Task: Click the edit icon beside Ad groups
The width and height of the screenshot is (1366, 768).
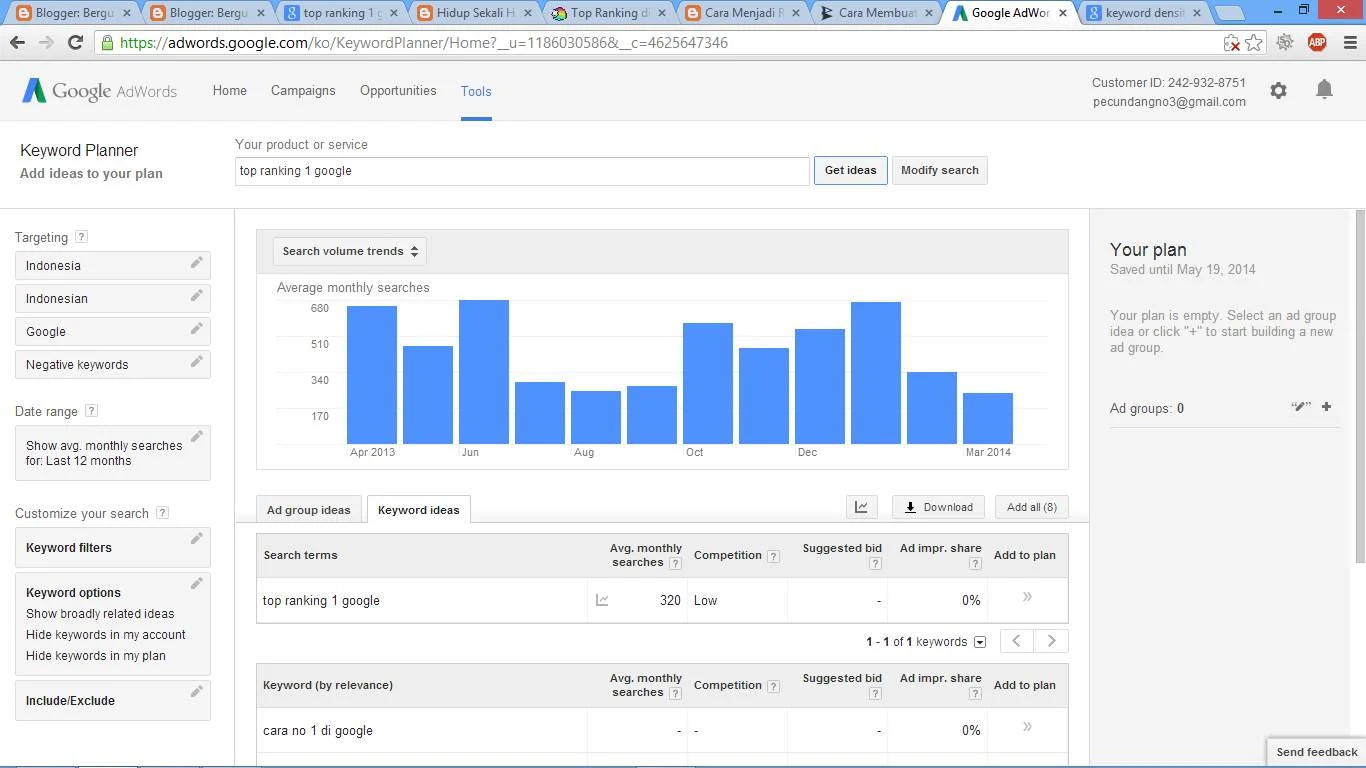Action: pos(1301,407)
